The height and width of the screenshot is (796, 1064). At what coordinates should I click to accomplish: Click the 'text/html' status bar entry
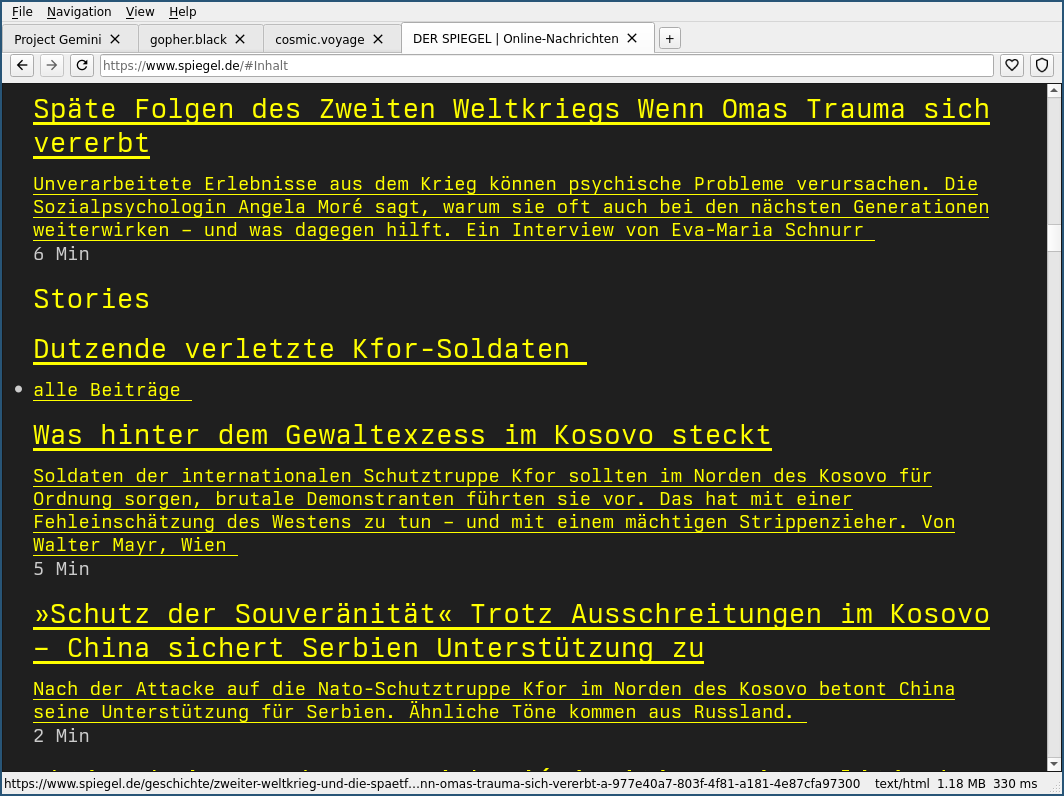click(x=901, y=784)
